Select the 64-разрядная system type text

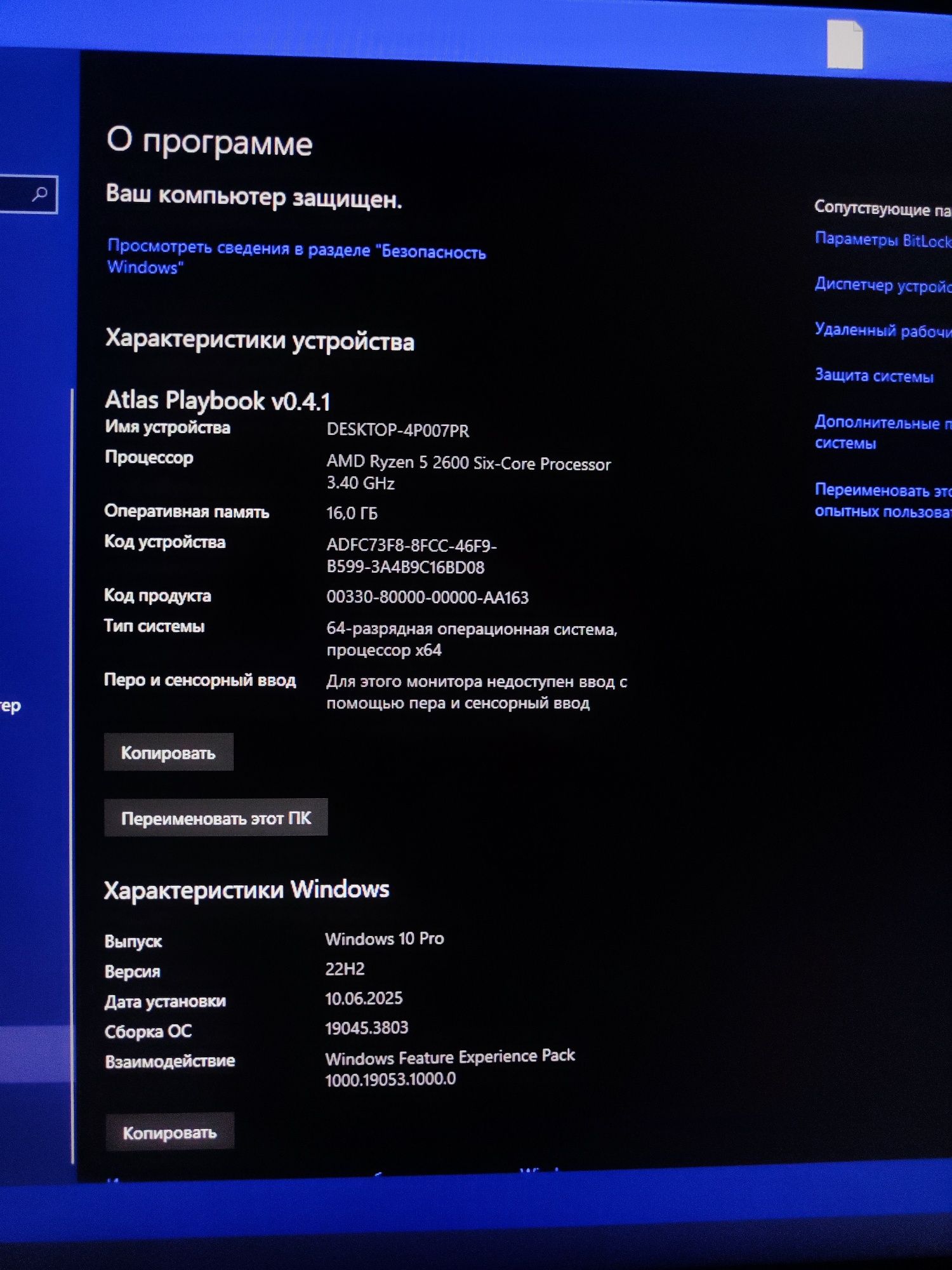click(472, 639)
